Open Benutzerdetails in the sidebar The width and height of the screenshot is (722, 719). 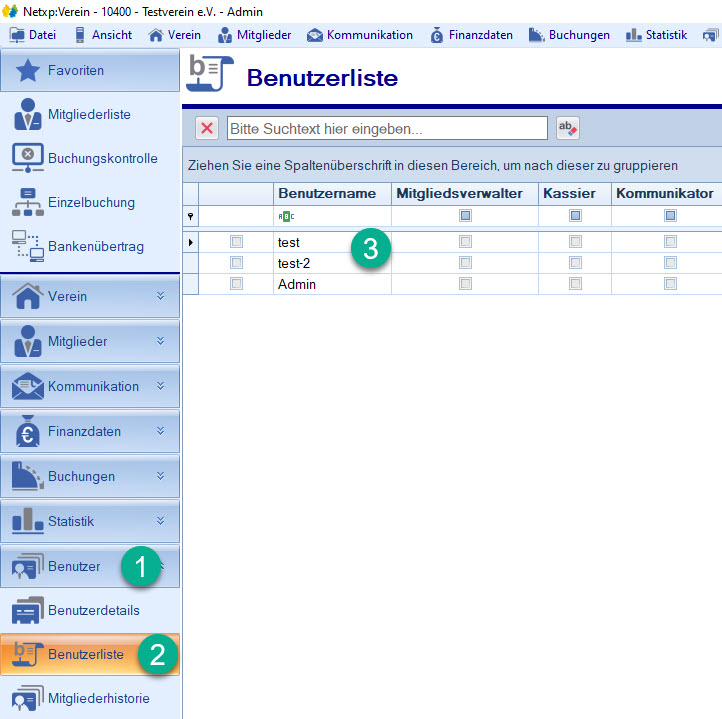point(93,610)
